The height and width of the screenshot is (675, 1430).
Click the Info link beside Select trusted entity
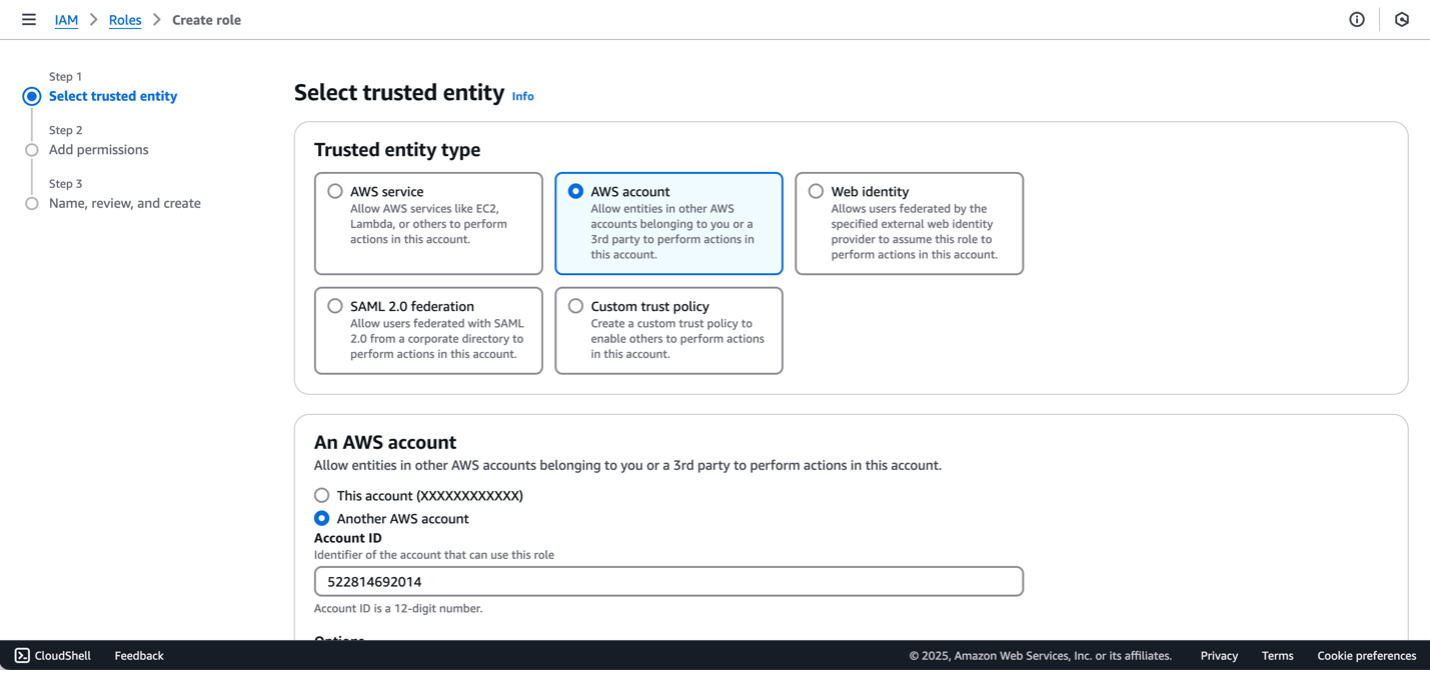pos(522,96)
